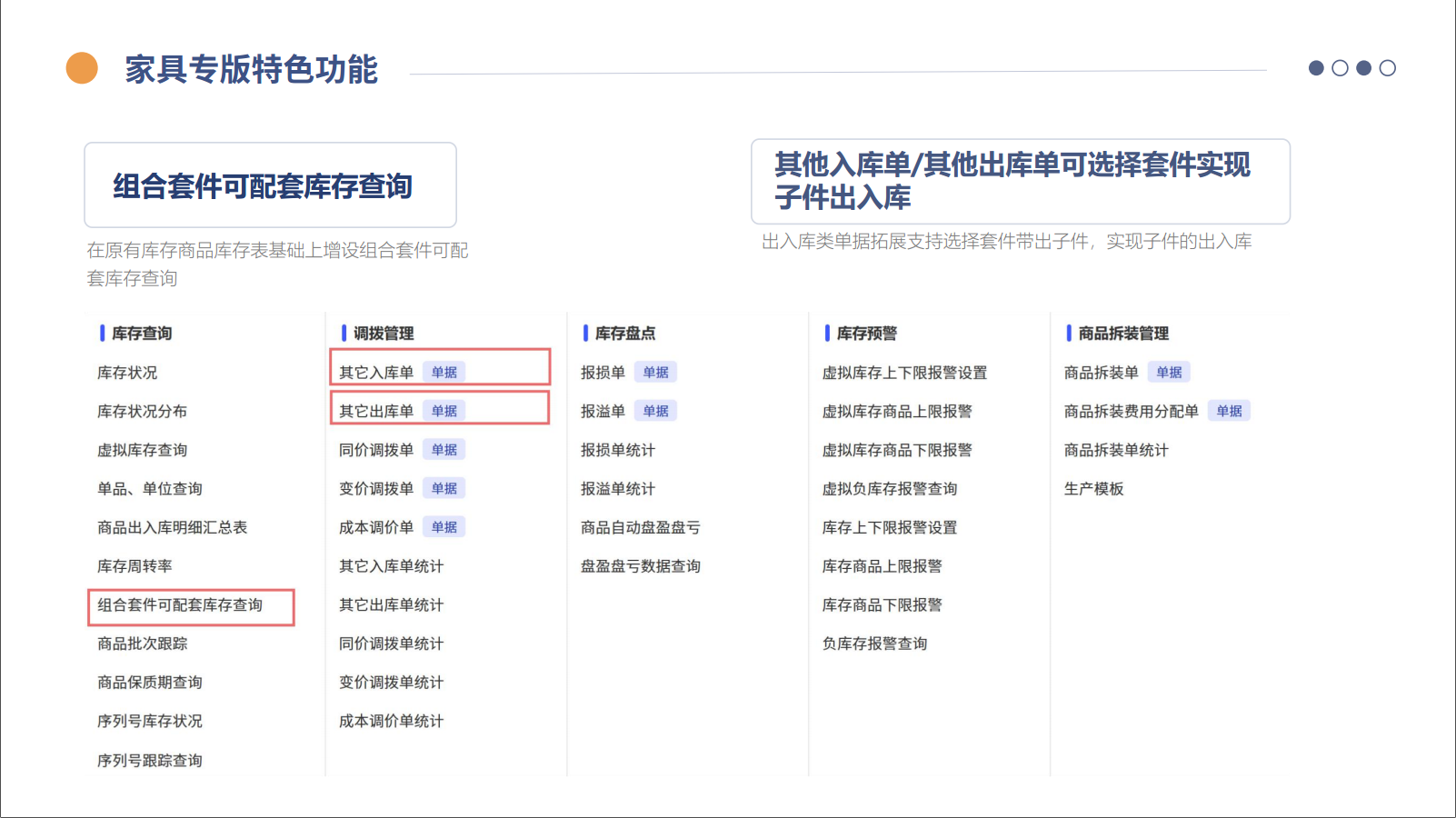
Task: Click the 生产模板 link
Action: click(1093, 489)
